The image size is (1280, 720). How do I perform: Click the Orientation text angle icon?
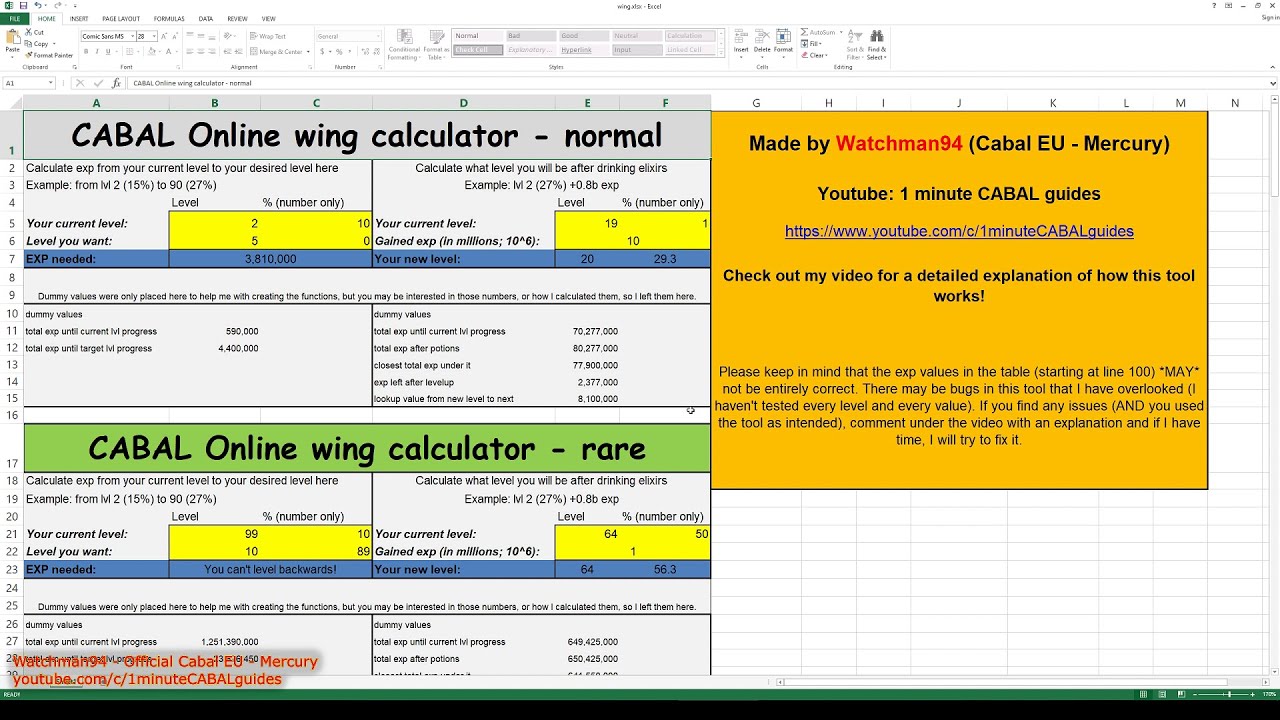(x=228, y=36)
